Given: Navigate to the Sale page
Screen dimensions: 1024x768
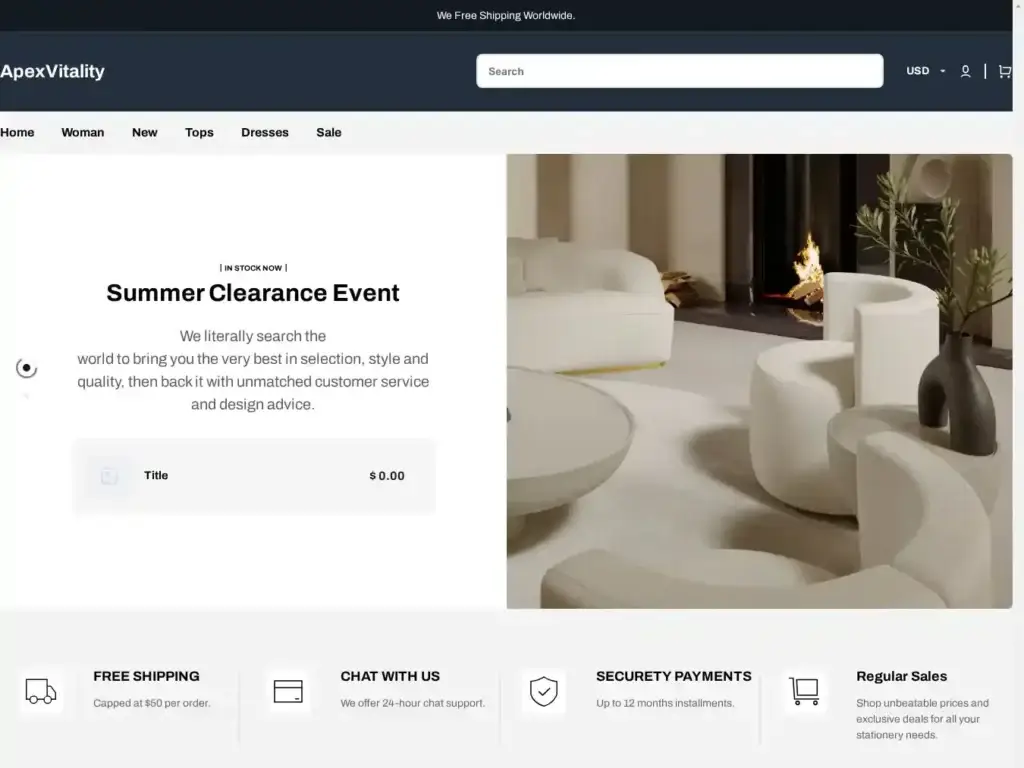Looking at the screenshot, I should click(x=328, y=132).
